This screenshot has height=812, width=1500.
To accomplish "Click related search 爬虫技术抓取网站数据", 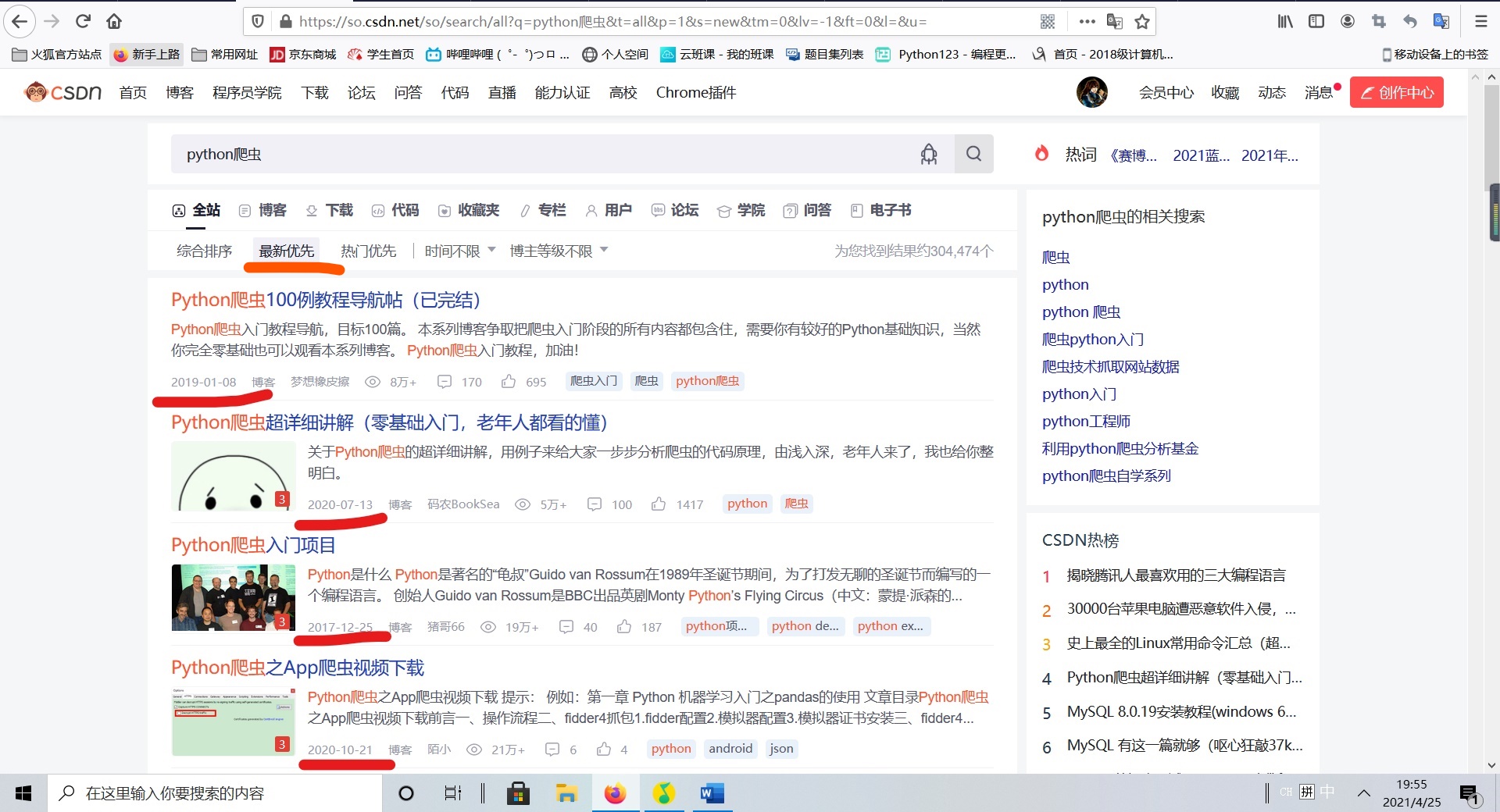I will pos(1111,366).
